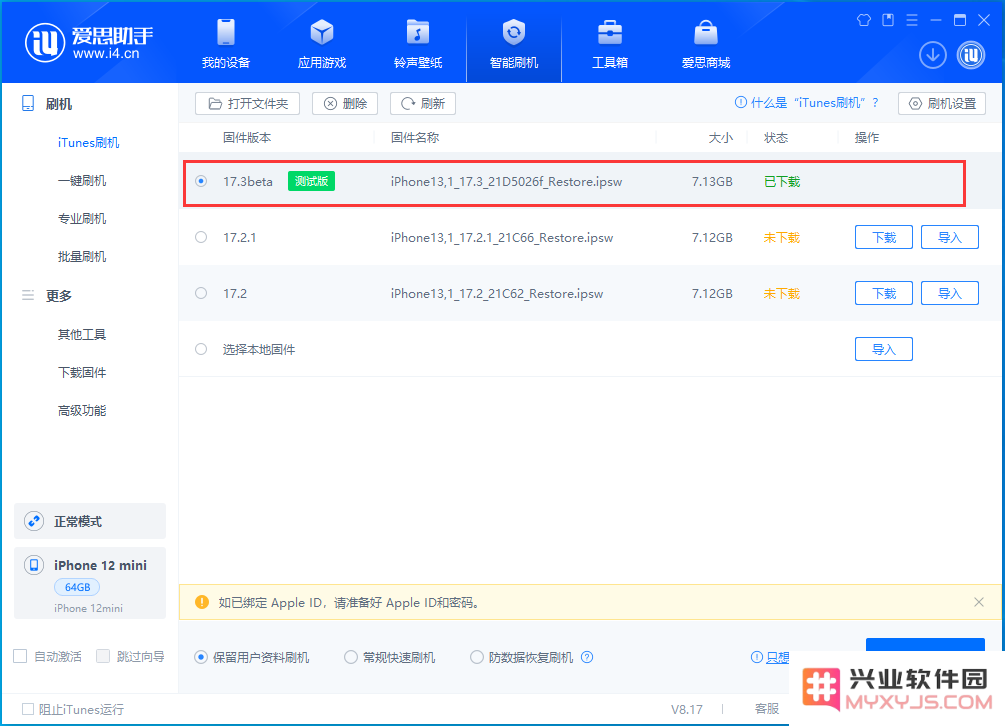Screen dimensions: 1005x726
Task: Click the 未下载 status in the 17.2.1 row
Action: [782, 237]
